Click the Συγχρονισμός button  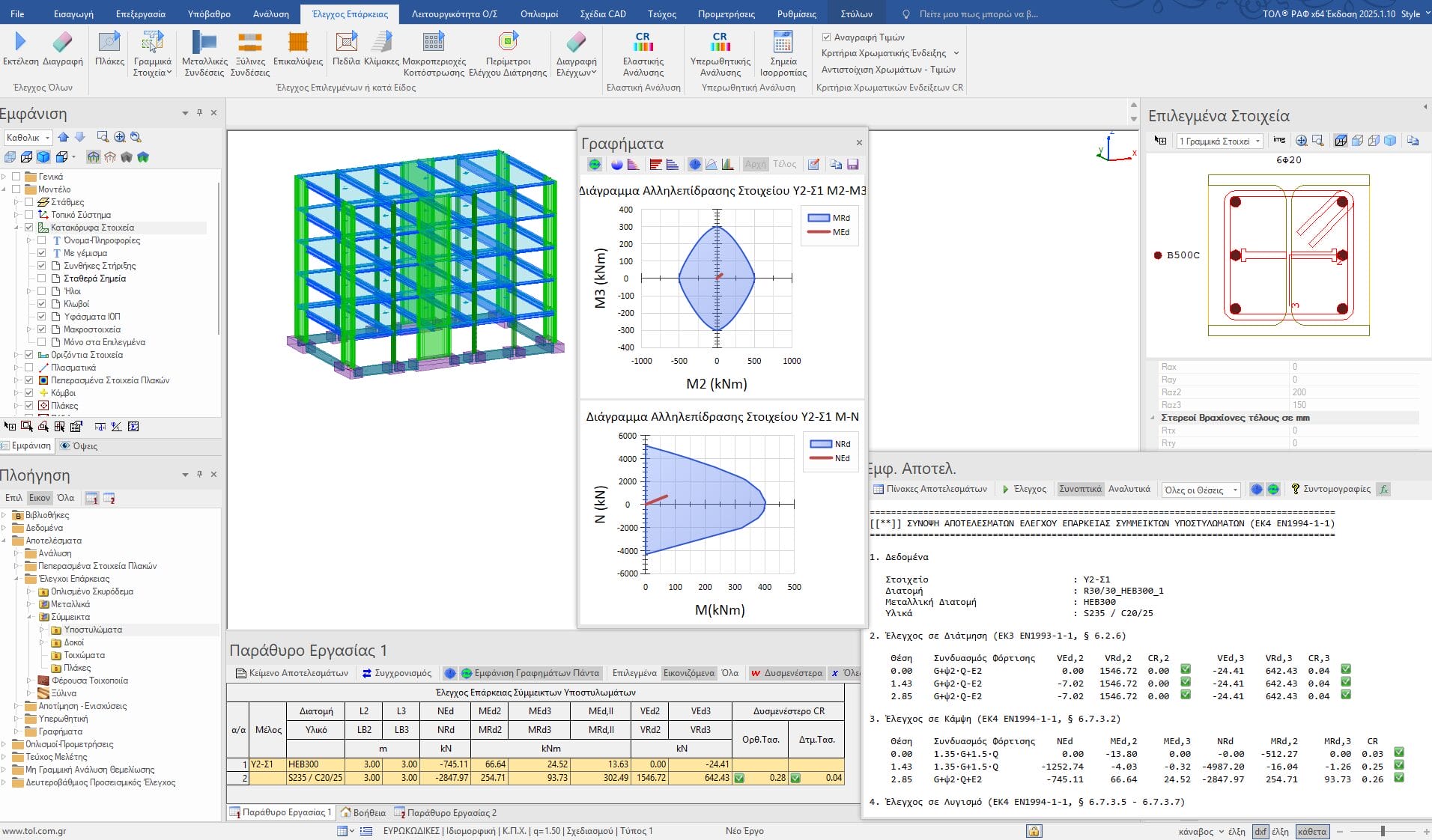(396, 673)
